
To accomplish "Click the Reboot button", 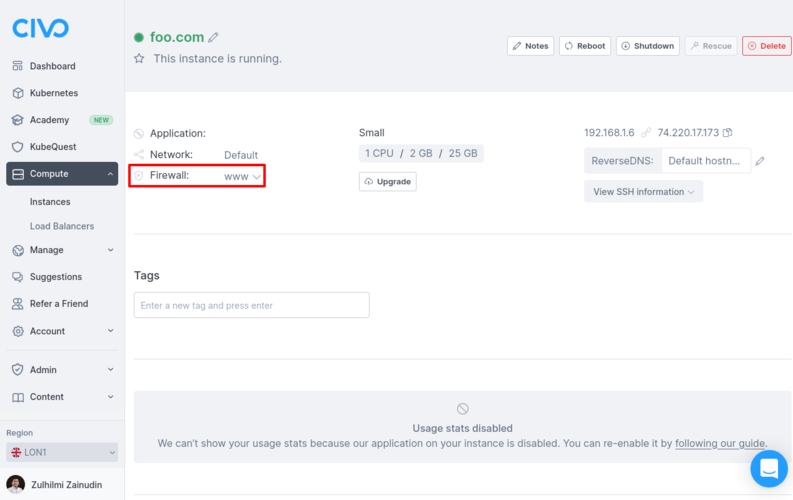I will (x=584, y=46).
